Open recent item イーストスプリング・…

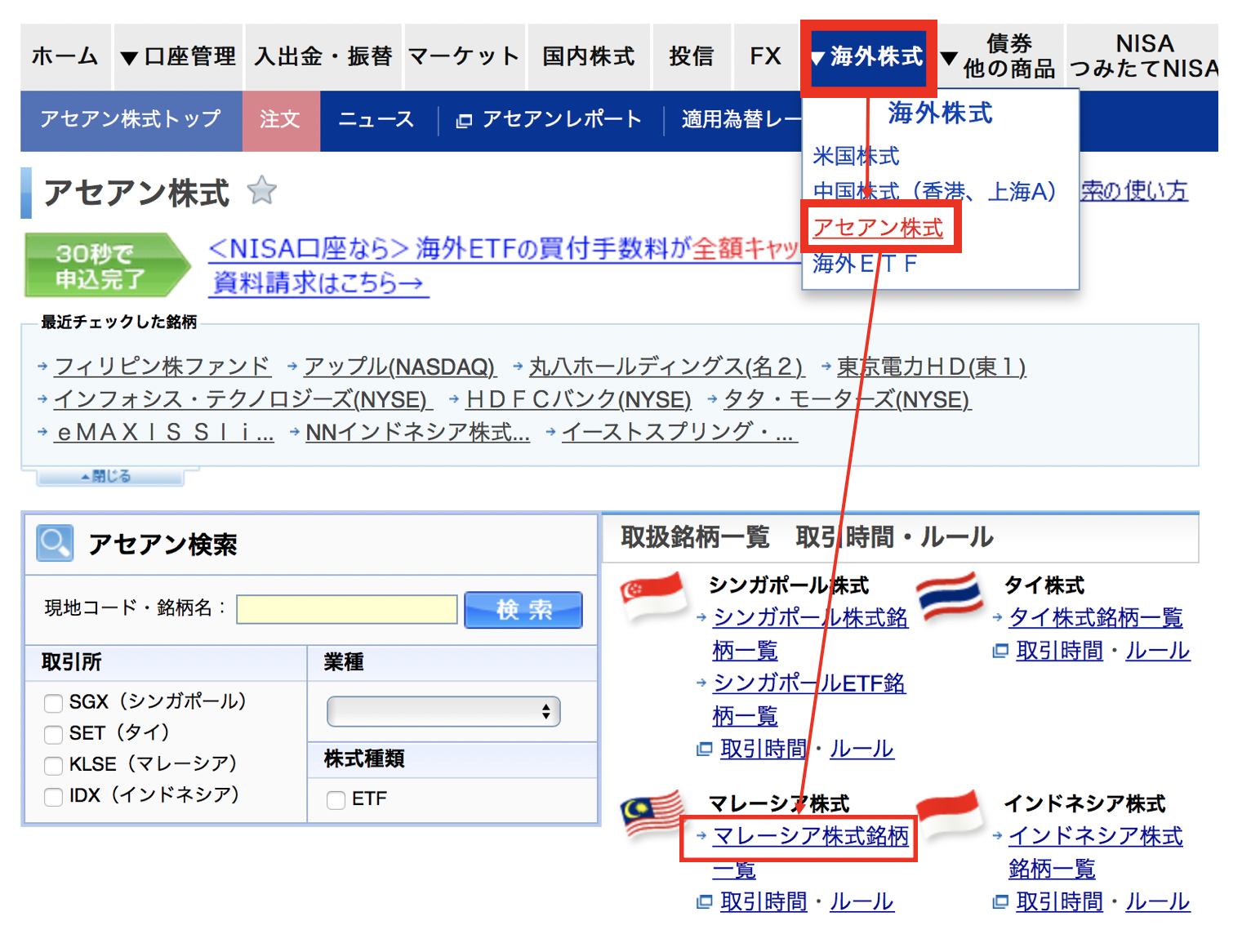click(x=679, y=433)
